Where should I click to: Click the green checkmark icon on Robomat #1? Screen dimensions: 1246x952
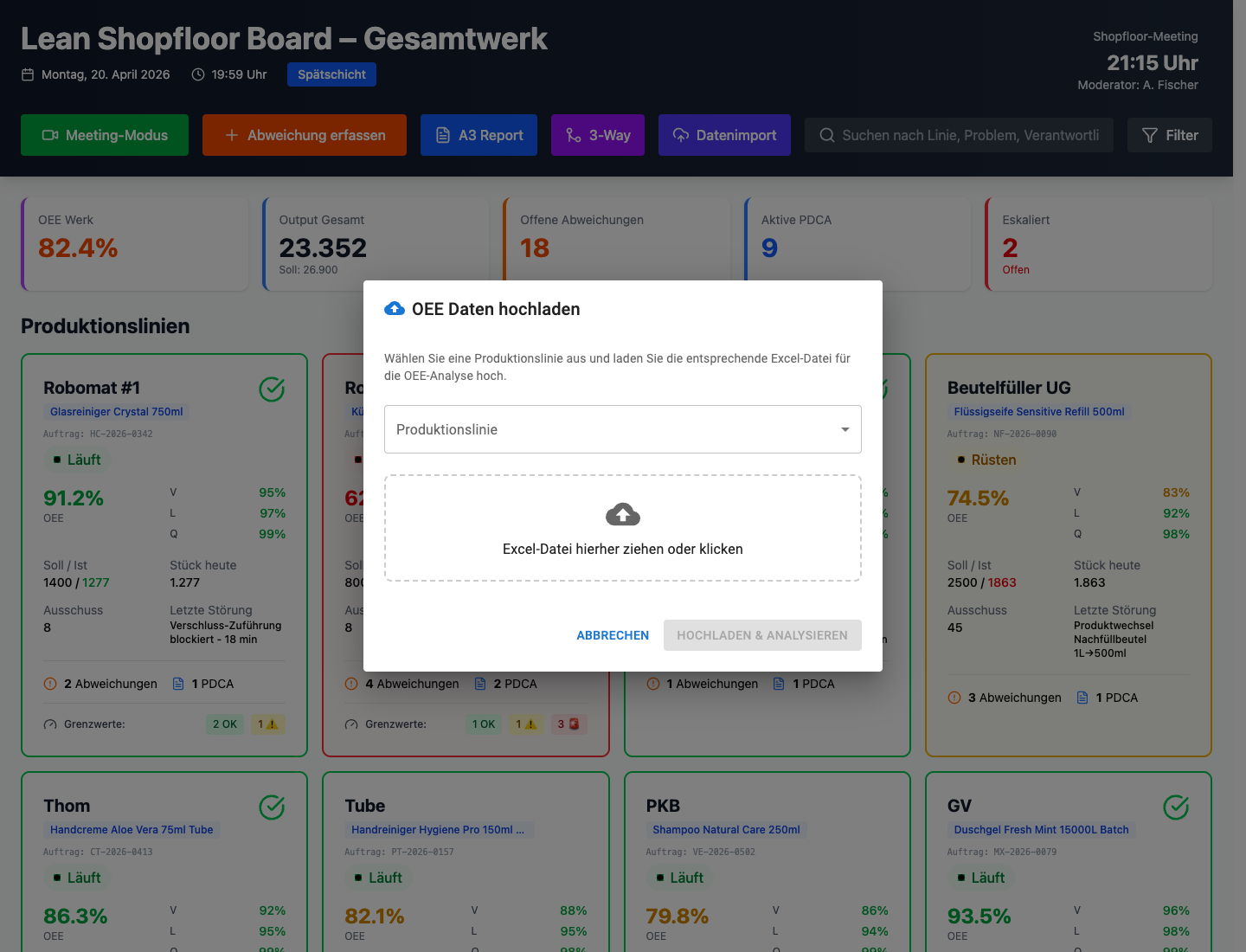(x=272, y=389)
